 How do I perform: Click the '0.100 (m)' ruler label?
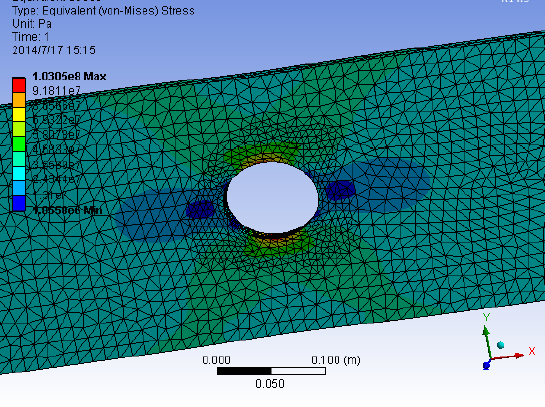click(336, 360)
